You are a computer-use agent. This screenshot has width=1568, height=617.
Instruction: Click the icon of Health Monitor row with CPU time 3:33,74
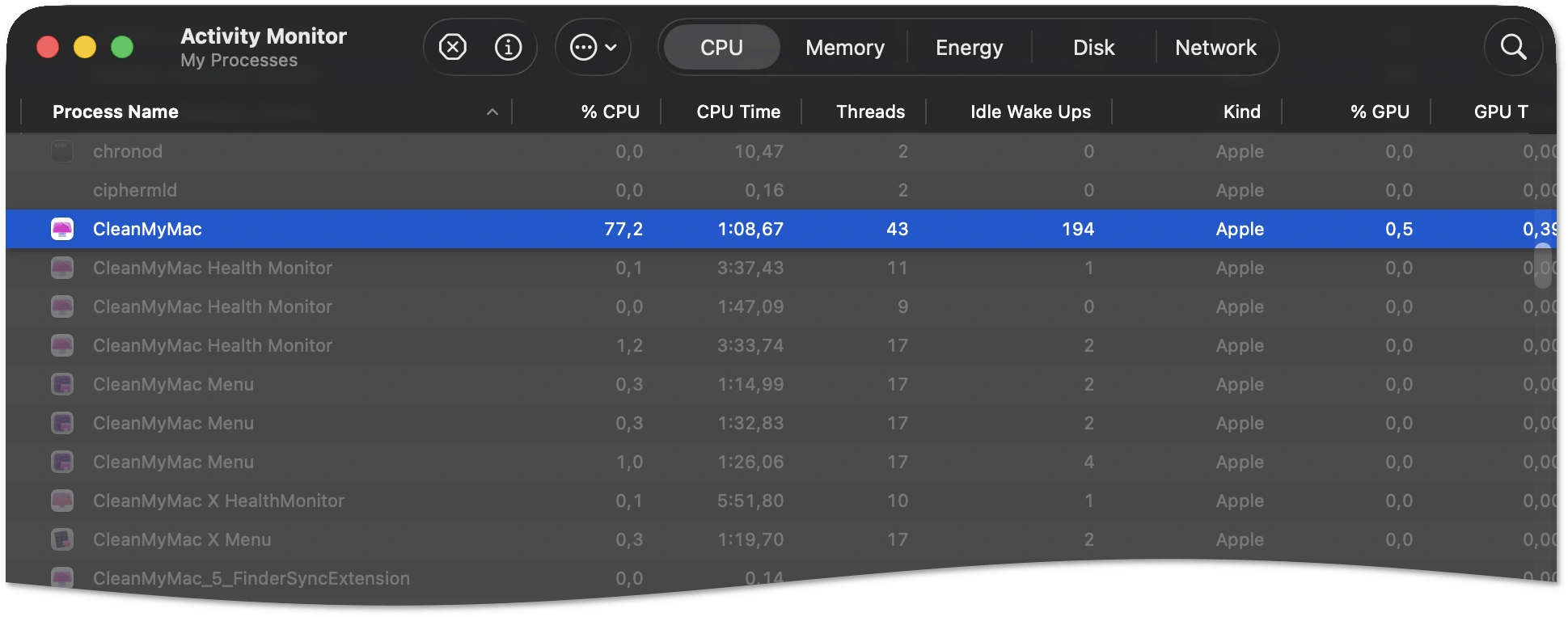[62, 345]
